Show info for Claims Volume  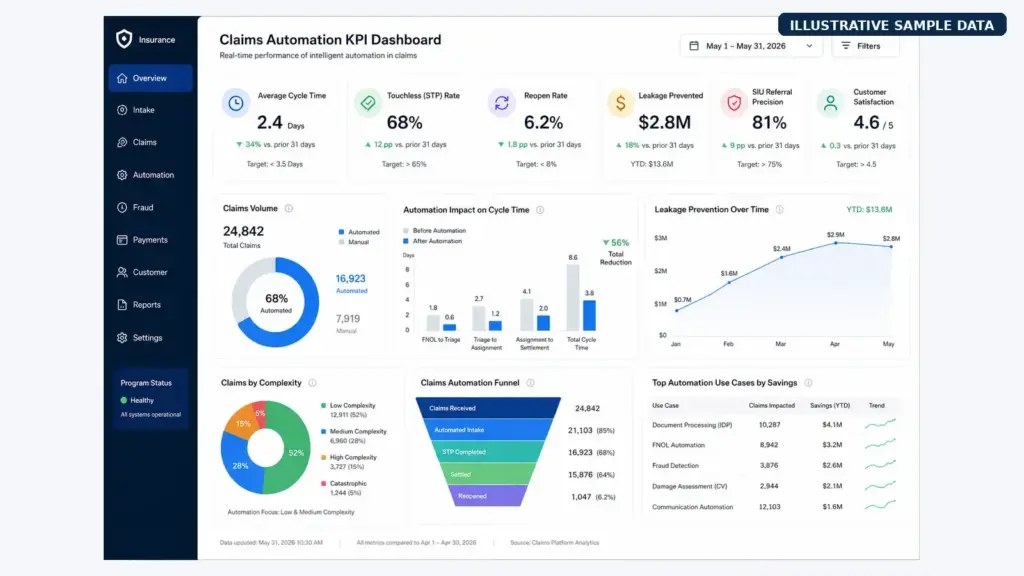[x=289, y=208]
